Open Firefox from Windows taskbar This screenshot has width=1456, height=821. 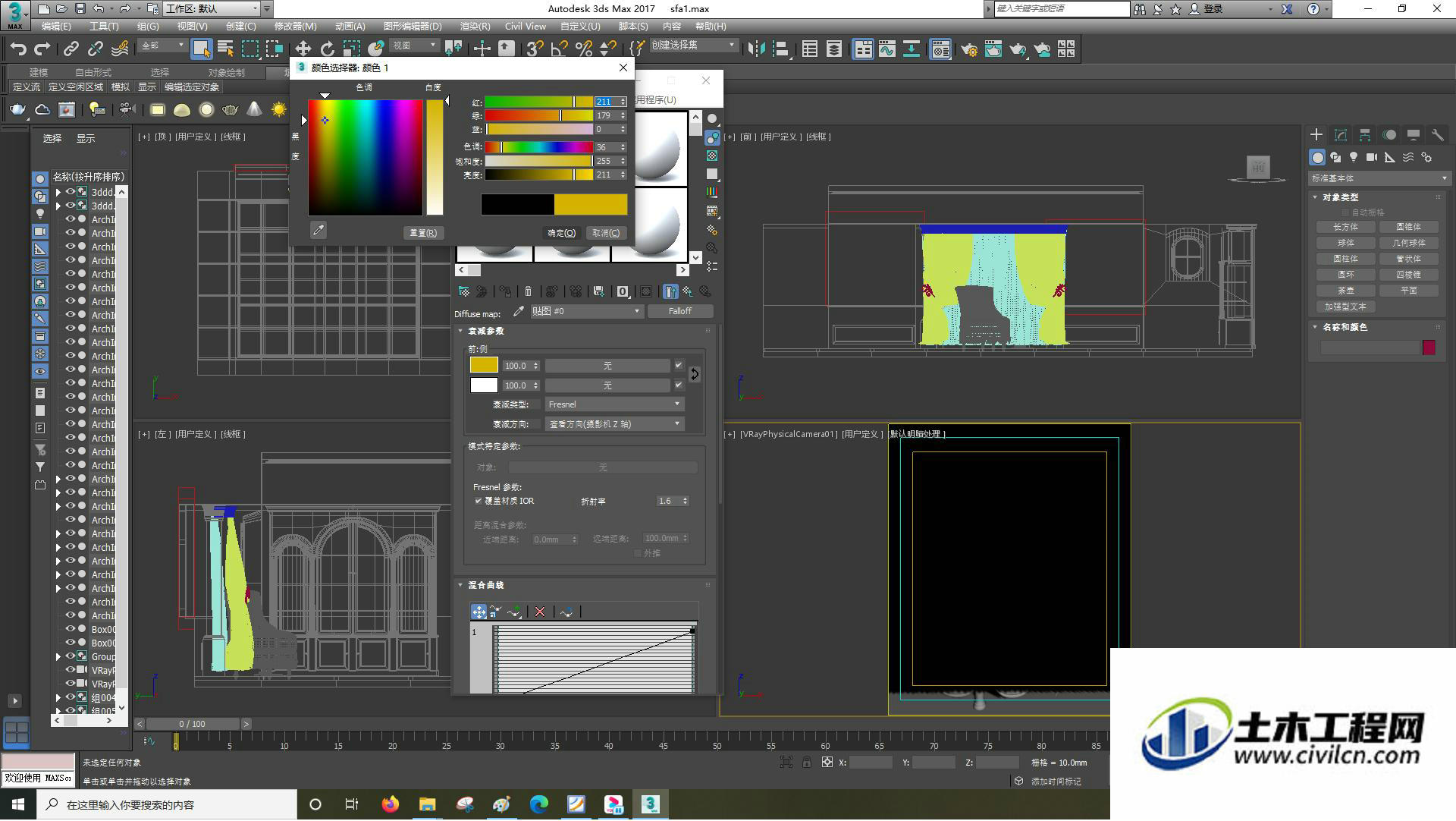pos(390,804)
